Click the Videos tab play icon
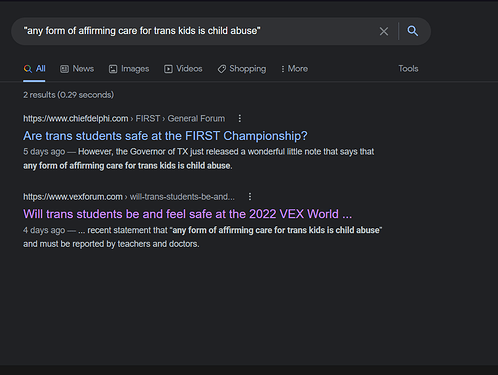 [x=168, y=69]
